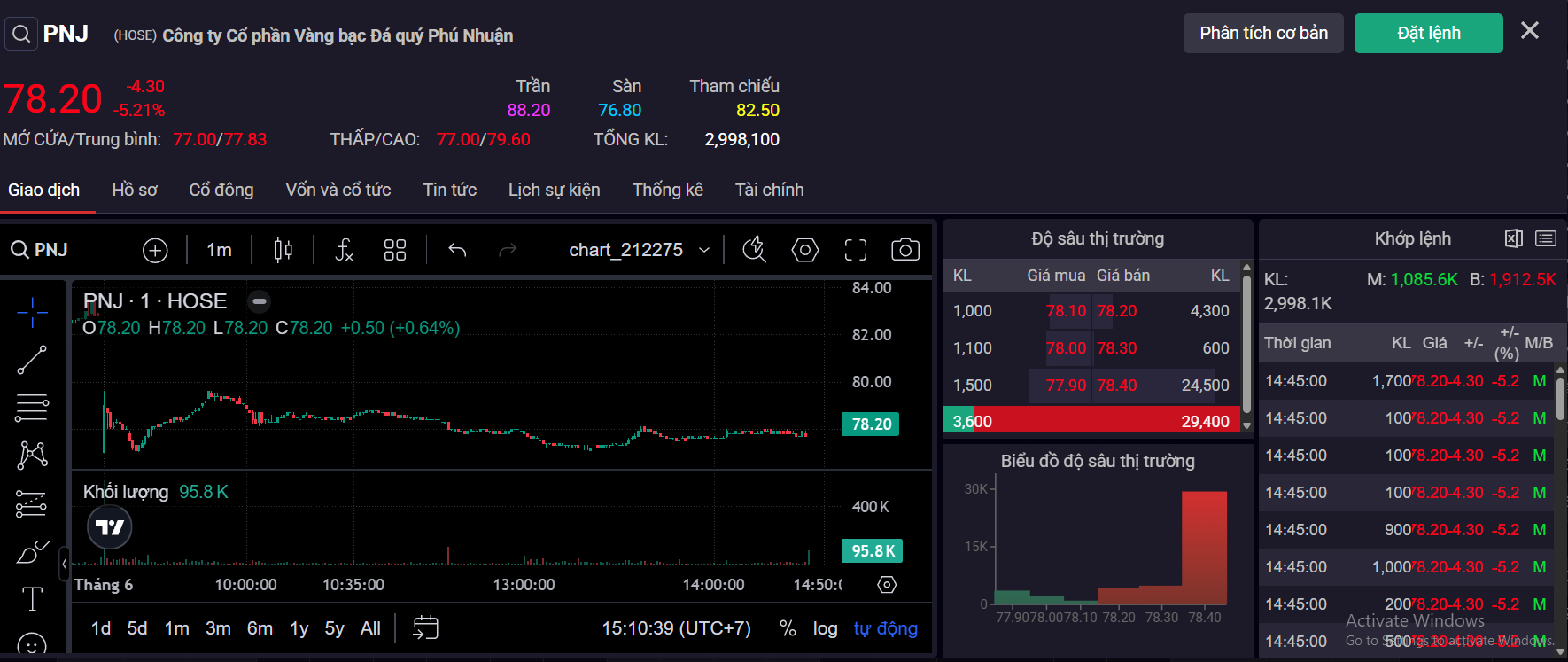Viewport: 1568px width, 662px height.
Task: Open the 1m interval selector
Action: click(x=219, y=250)
